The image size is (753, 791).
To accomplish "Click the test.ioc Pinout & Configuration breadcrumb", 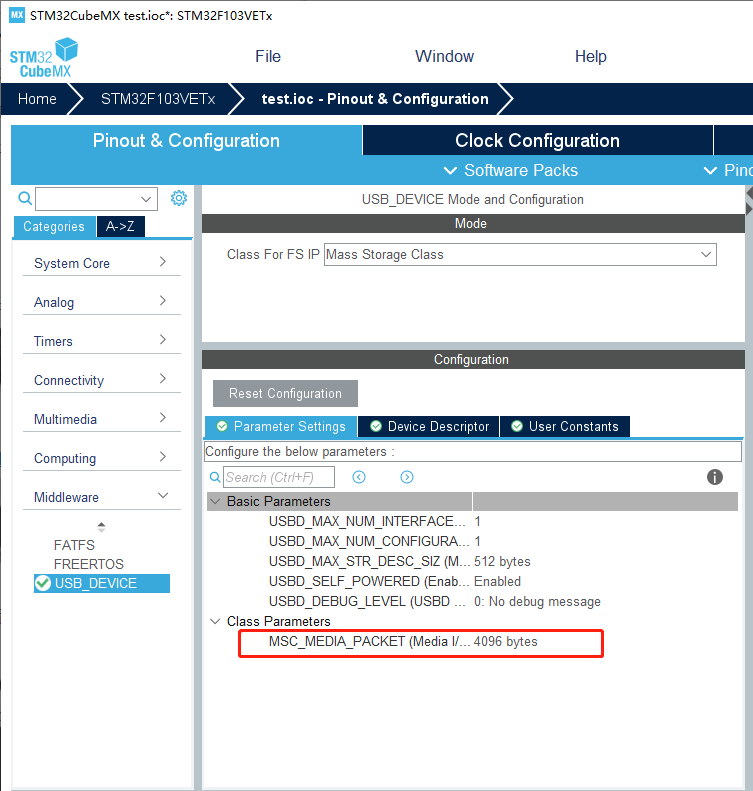I will pos(375,99).
